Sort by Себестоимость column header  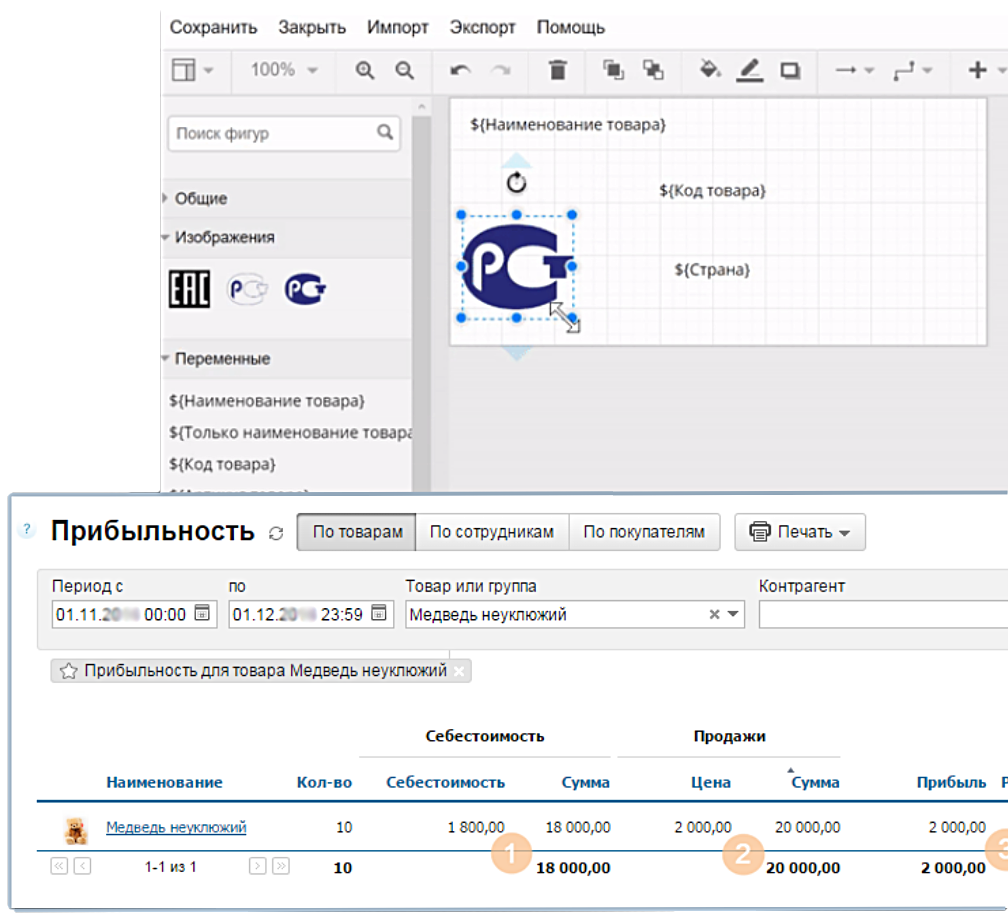click(446, 782)
